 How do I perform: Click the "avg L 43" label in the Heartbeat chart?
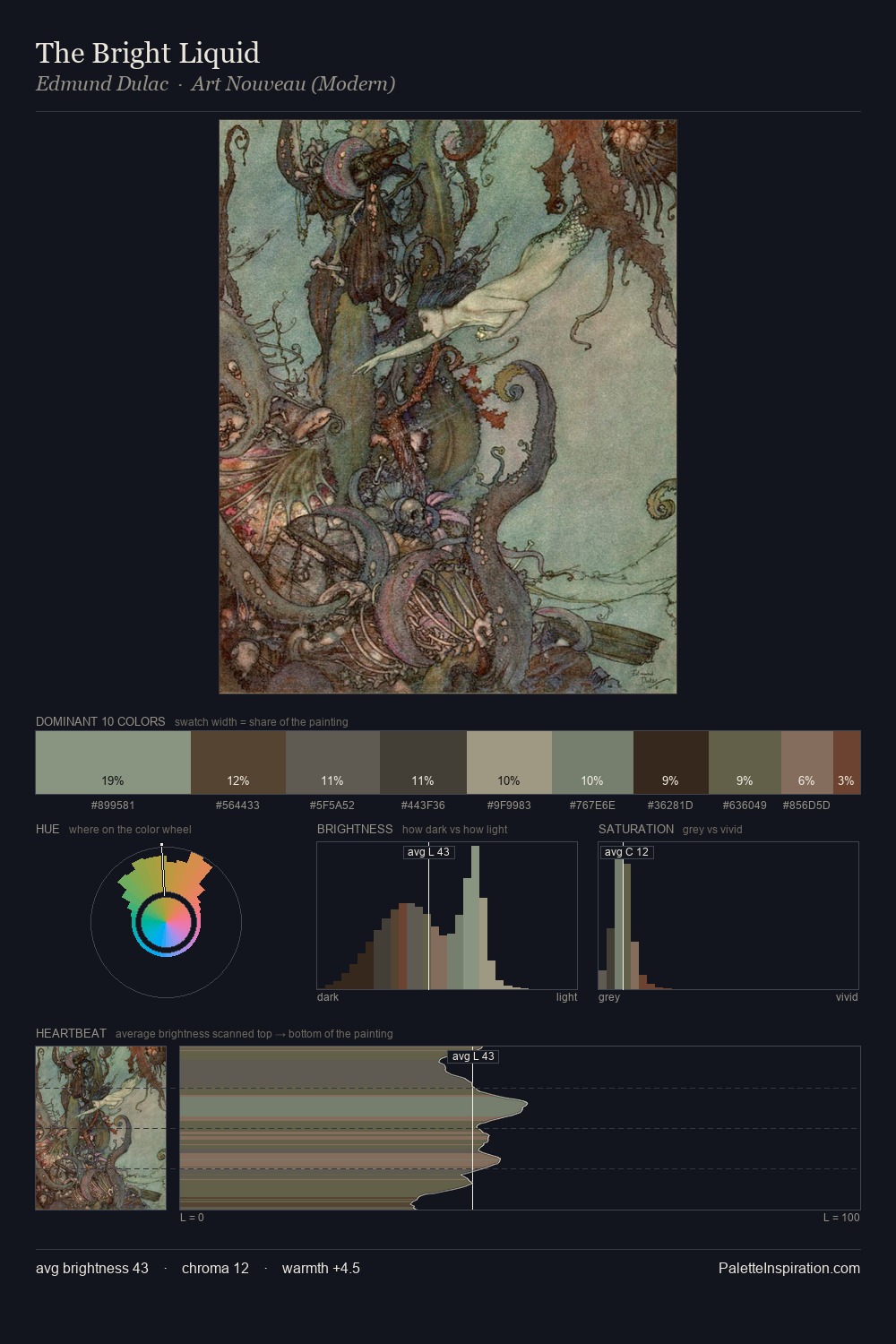[x=473, y=1056]
